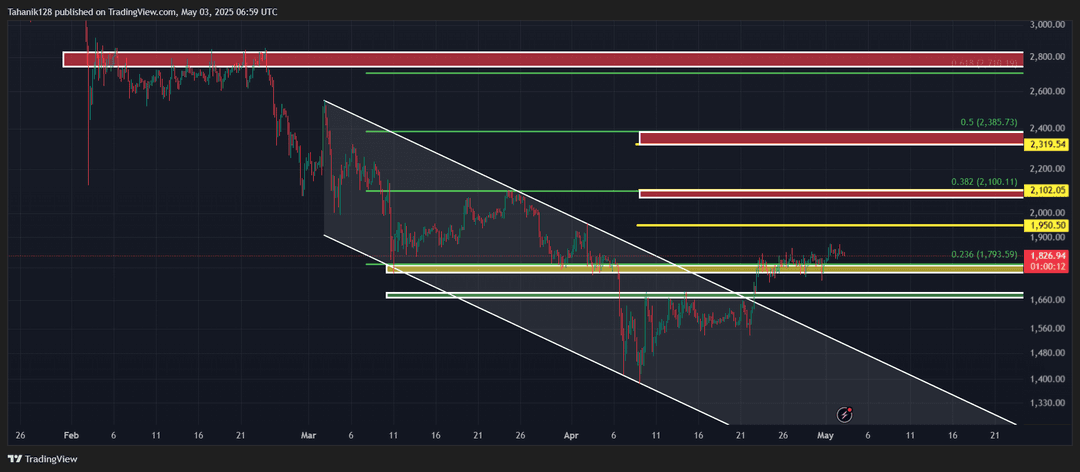
Task: Select the yellow 1,950.50 price label
Action: click(x=1048, y=225)
